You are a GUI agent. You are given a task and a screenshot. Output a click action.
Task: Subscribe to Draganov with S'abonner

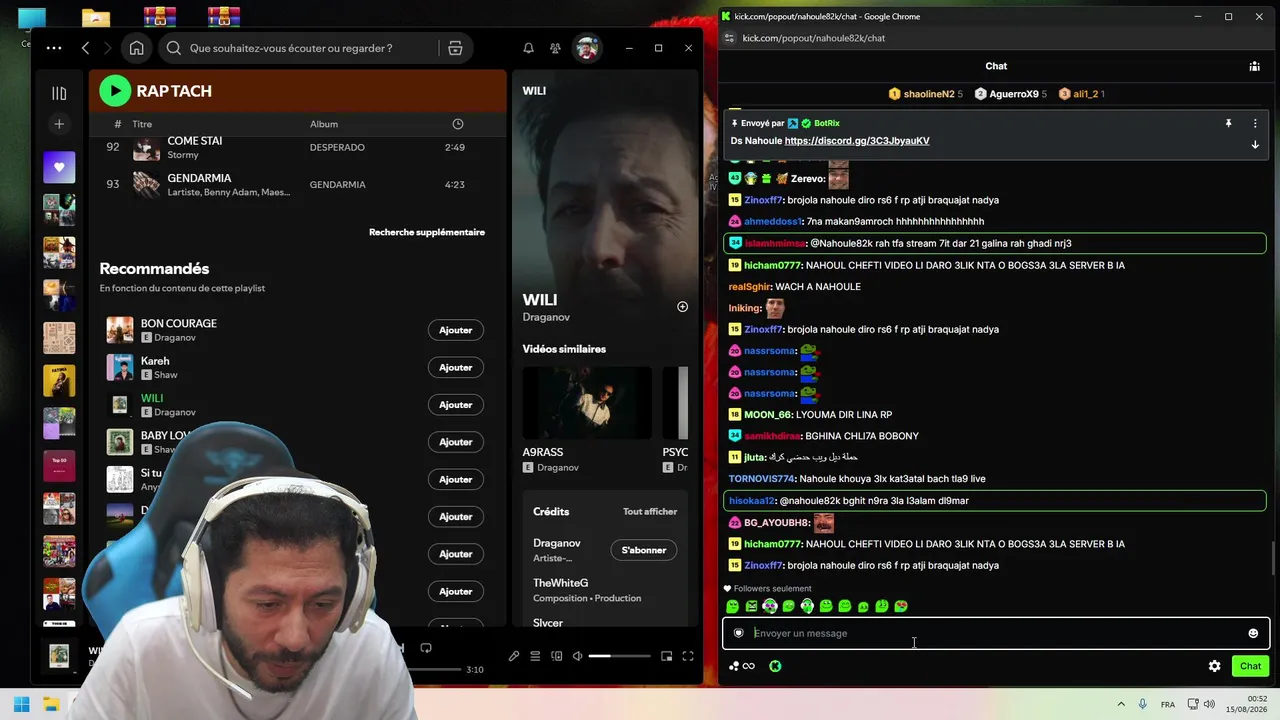click(x=644, y=550)
